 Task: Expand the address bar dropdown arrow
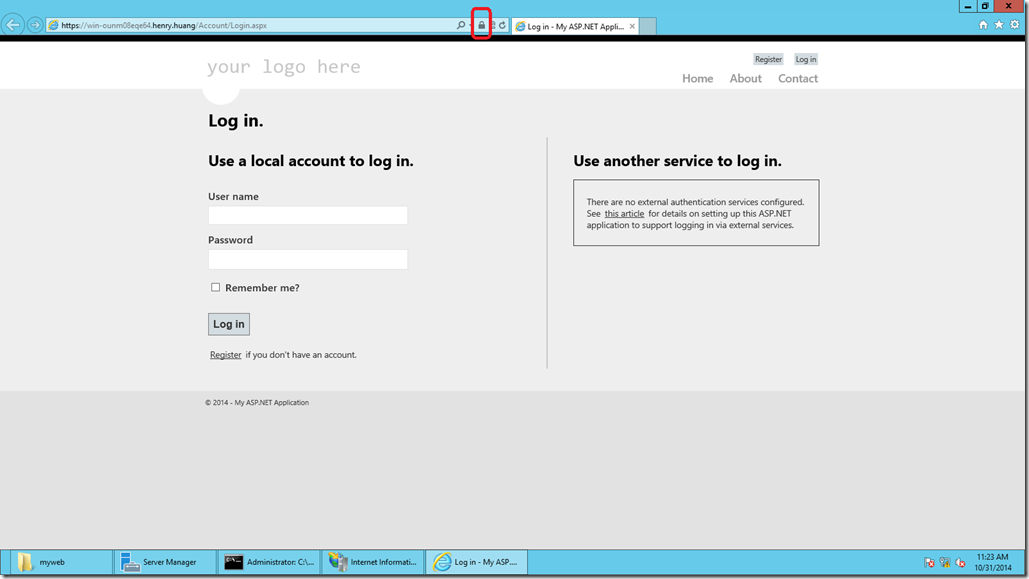(x=471, y=26)
